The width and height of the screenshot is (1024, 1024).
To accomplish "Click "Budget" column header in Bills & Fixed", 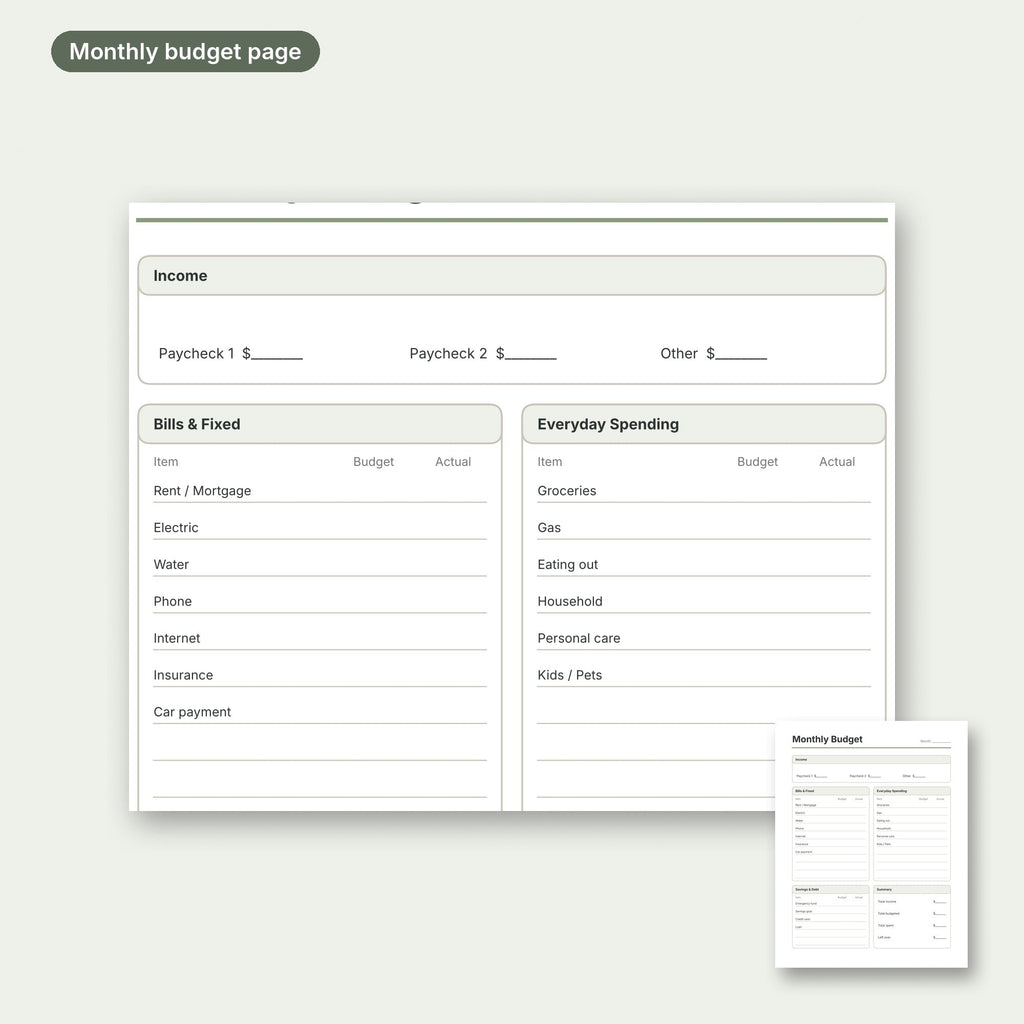I will click(374, 462).
